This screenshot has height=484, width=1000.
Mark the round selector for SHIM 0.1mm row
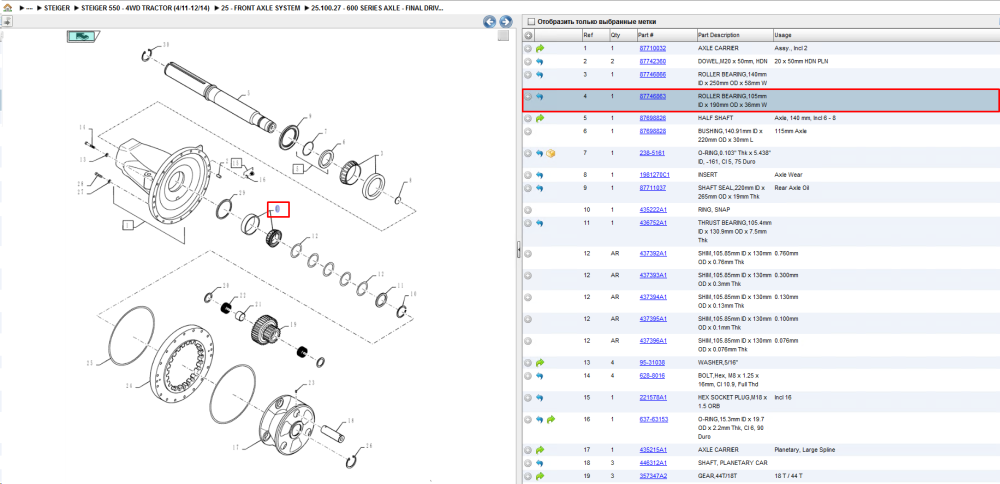(528, 319)
